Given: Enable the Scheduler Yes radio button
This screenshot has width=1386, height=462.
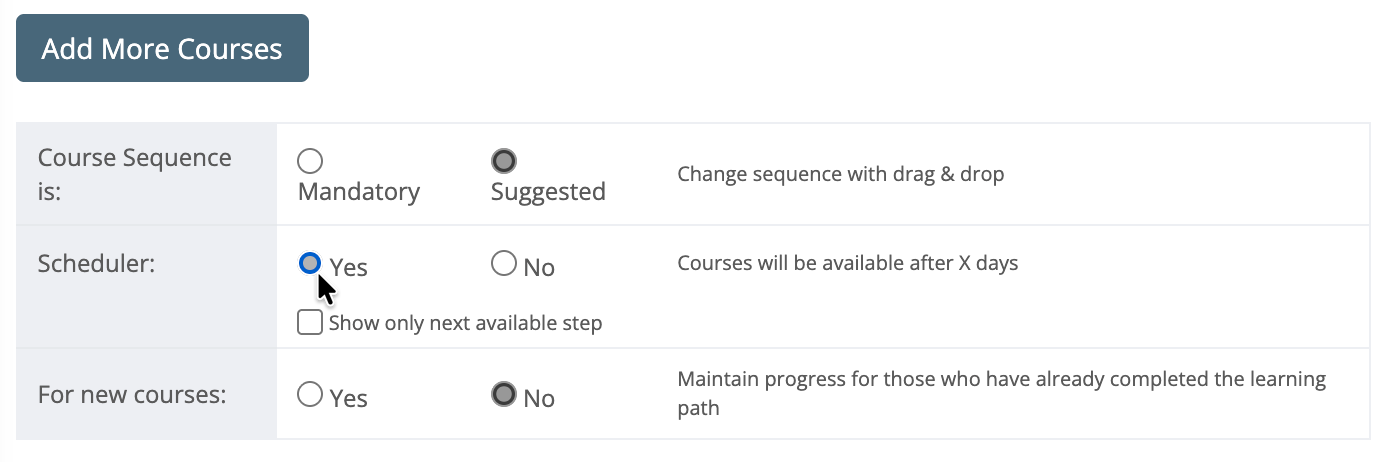Looking at the screenshot, I should click(x=310, y=263).
